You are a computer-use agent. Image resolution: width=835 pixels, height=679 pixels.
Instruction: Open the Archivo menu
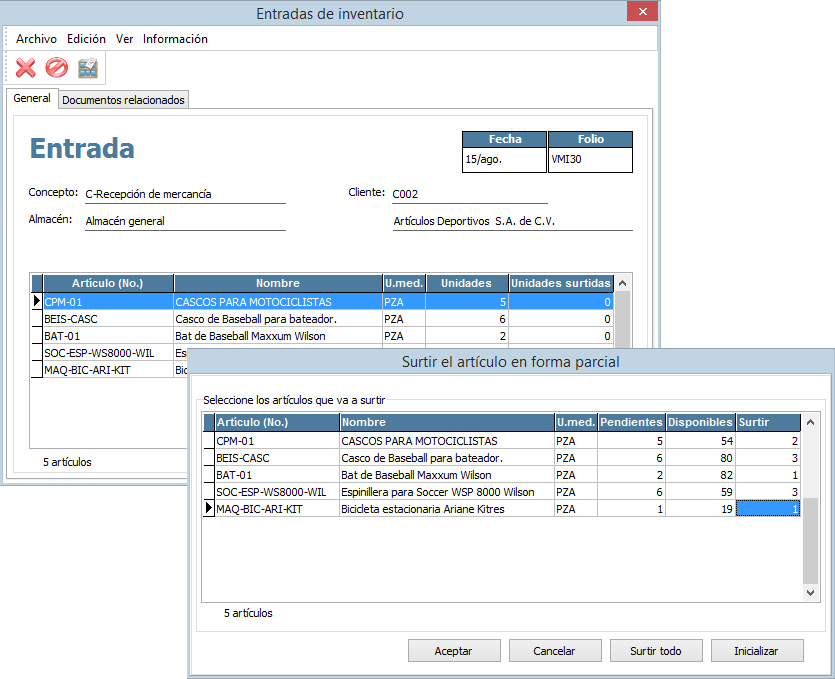(36, 39)
